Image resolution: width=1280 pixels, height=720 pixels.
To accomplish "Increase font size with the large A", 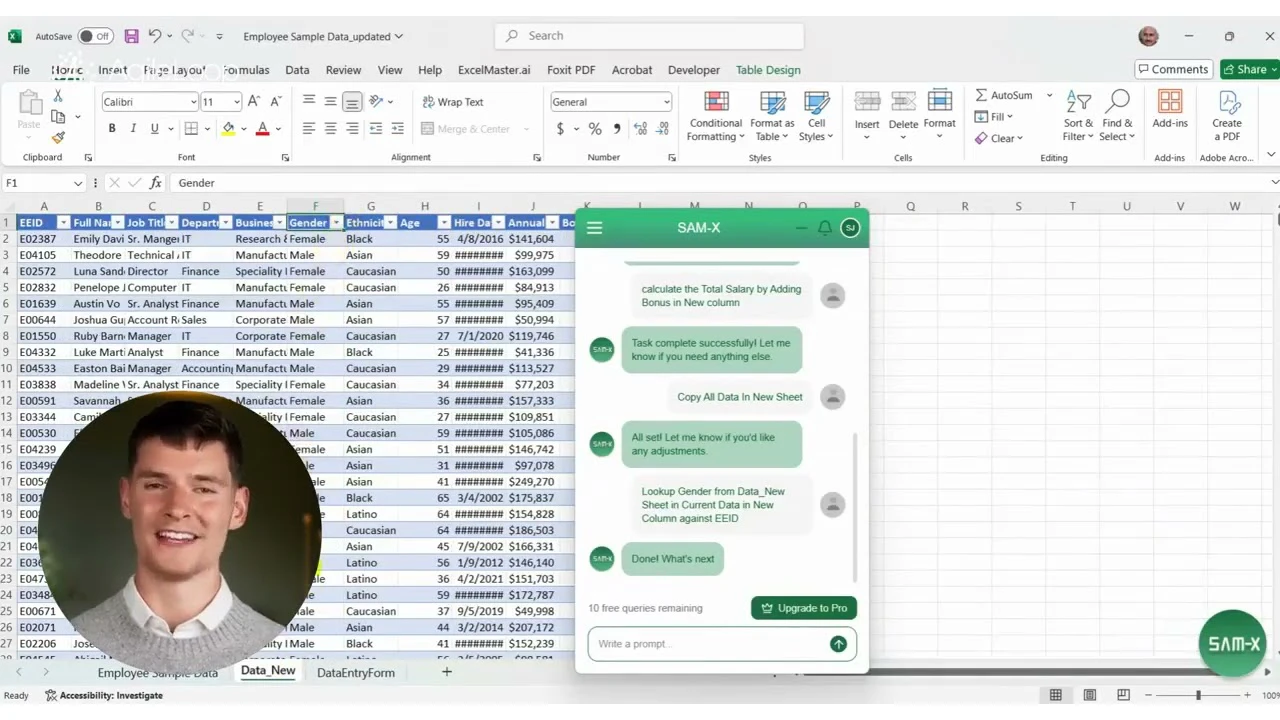I will click(x=254, y=102).
